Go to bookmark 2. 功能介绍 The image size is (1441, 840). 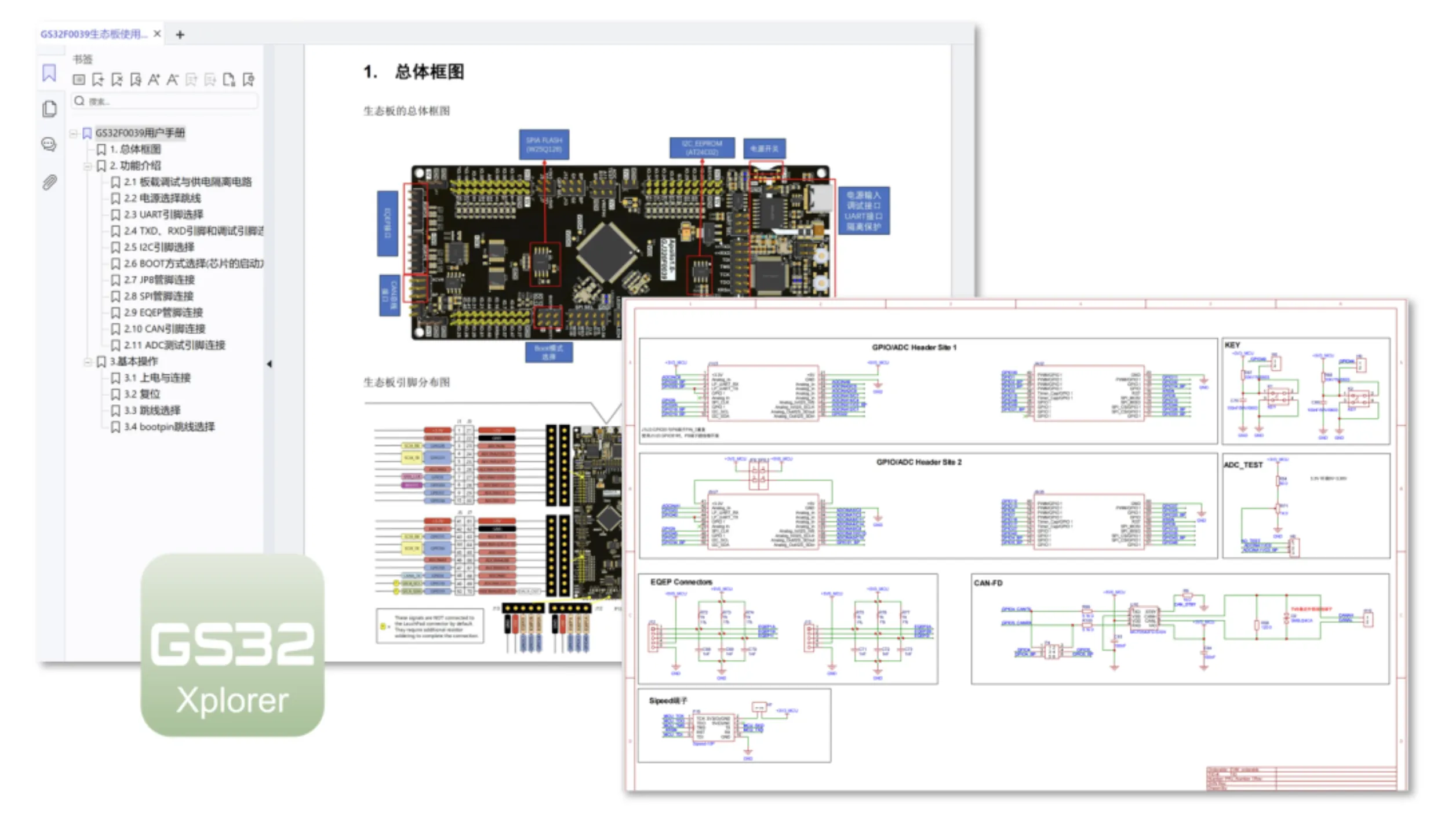pyautogui.click(x=135, y=166)
